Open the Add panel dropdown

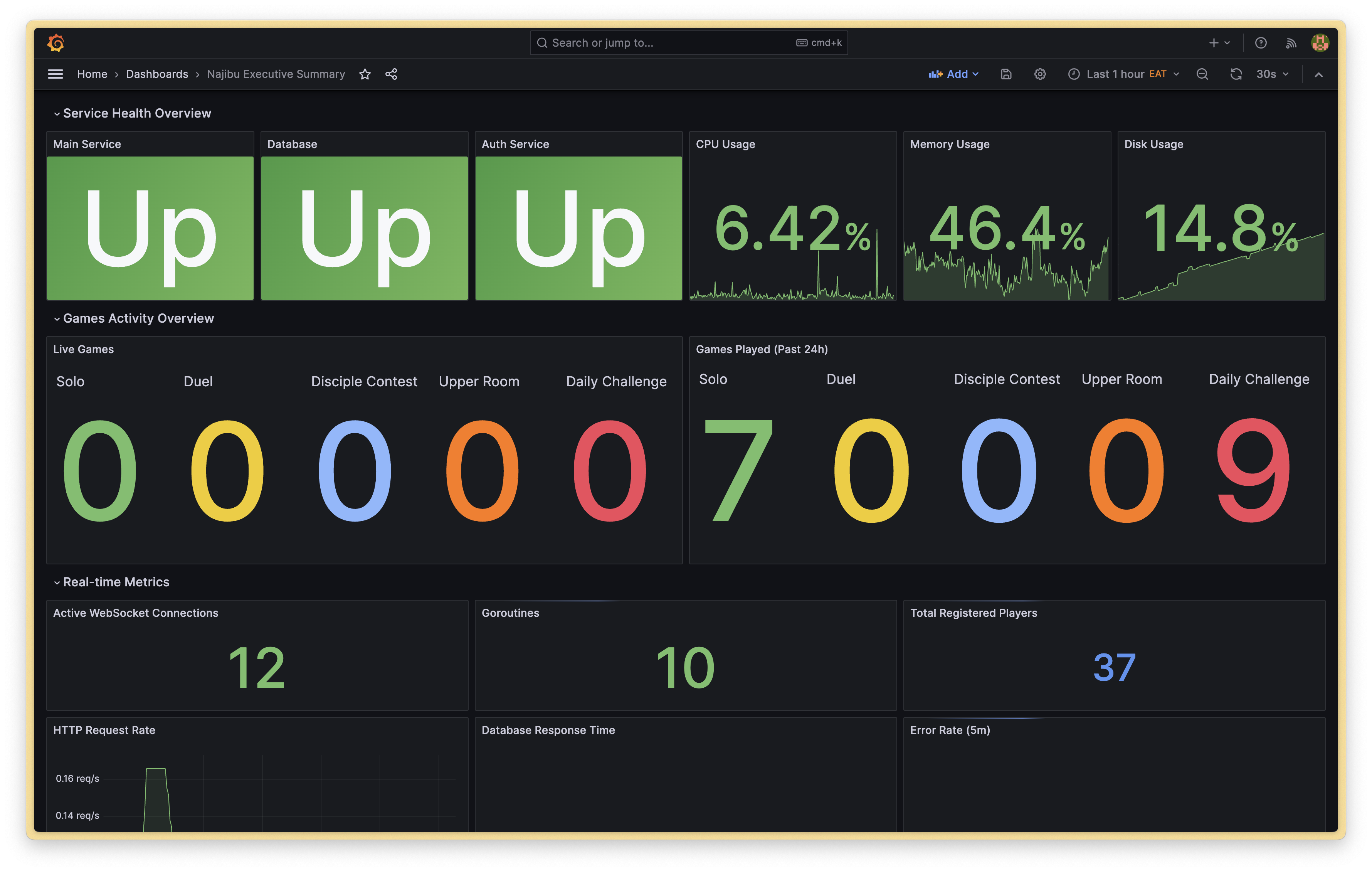coord(954,74)
